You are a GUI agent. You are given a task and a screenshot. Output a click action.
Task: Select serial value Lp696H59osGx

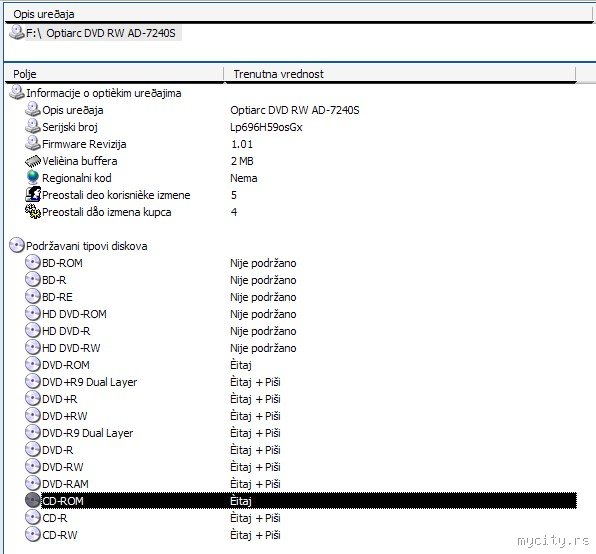266,127
